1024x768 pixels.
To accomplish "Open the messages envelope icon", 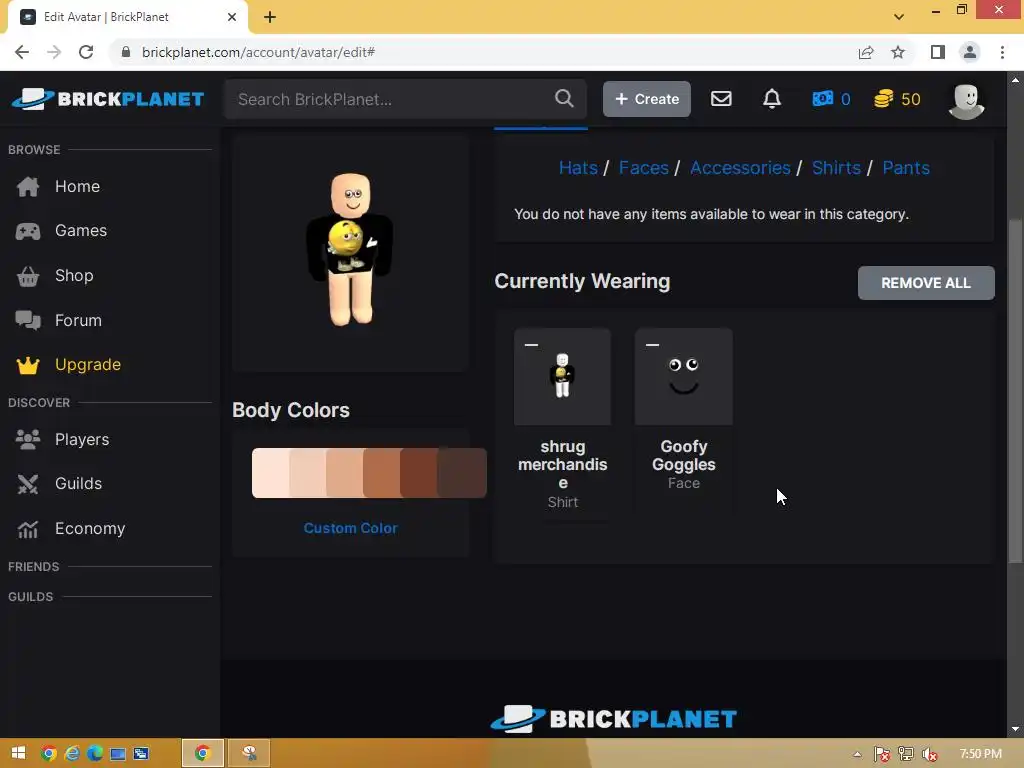I will click(x=721, y=99).
